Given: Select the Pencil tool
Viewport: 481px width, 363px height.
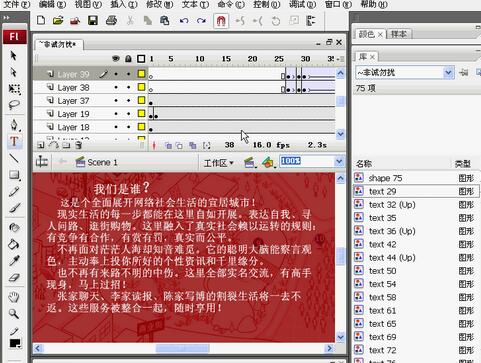Looking at the screenshot, I should (14, 191).
